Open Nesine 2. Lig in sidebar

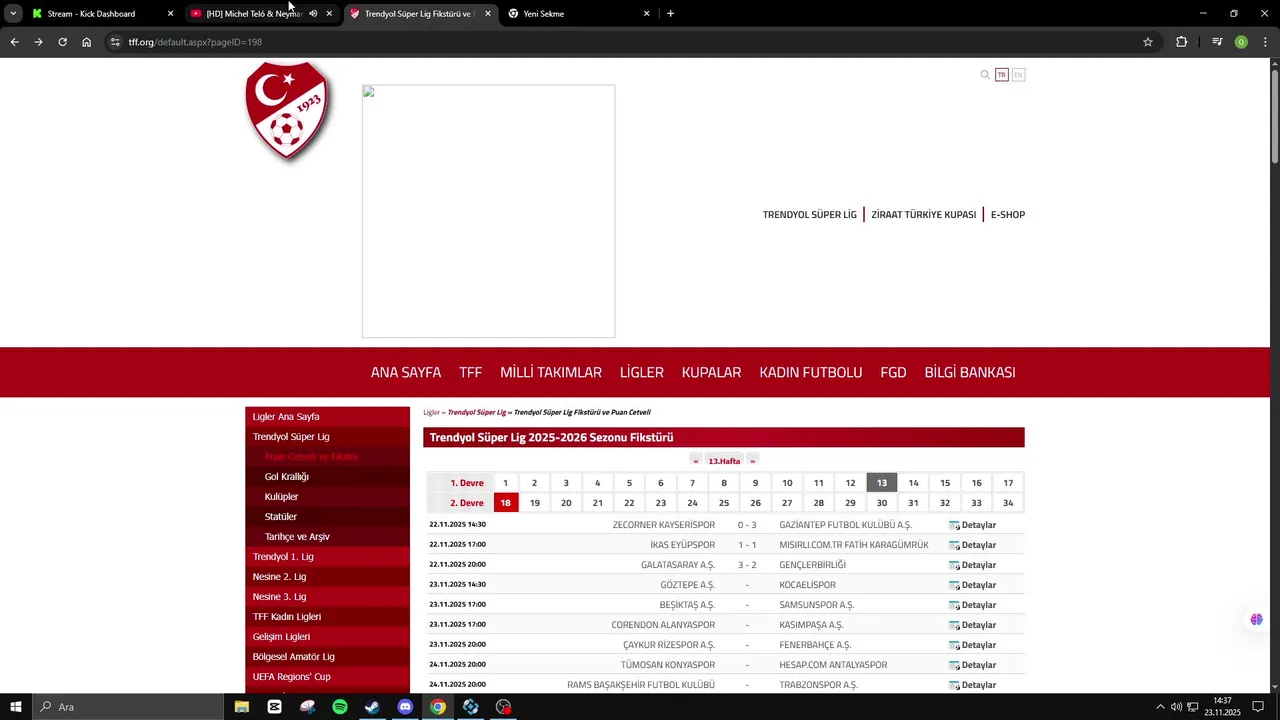(x=327, y=577)
